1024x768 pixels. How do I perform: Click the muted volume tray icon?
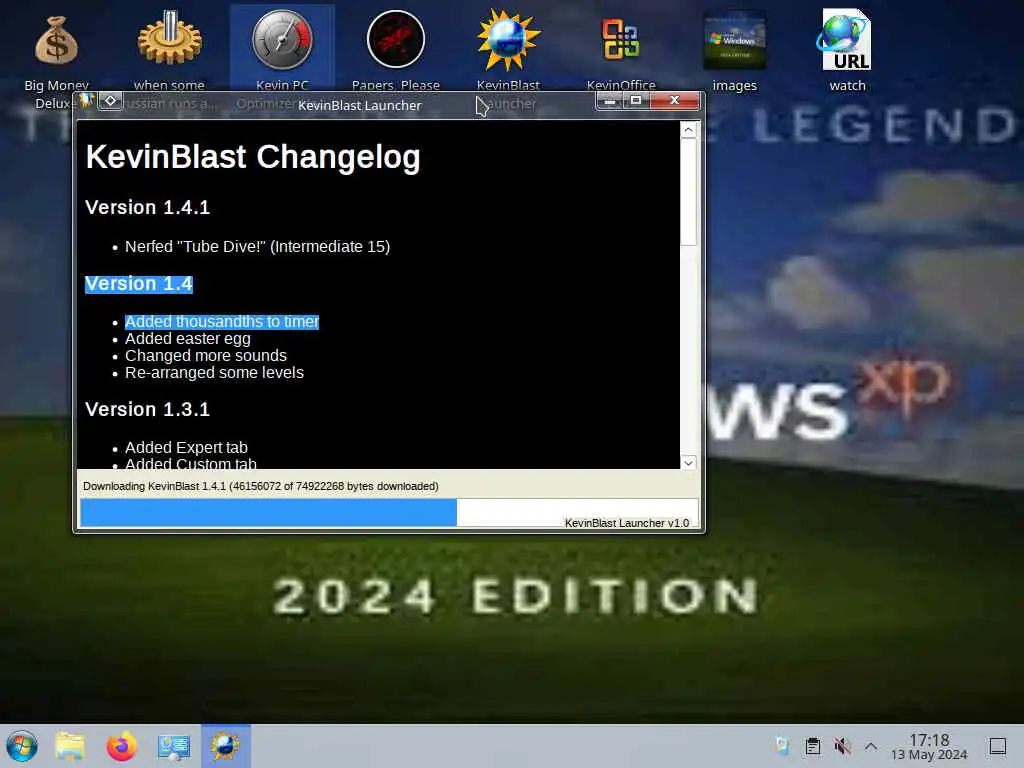point(842,746)
